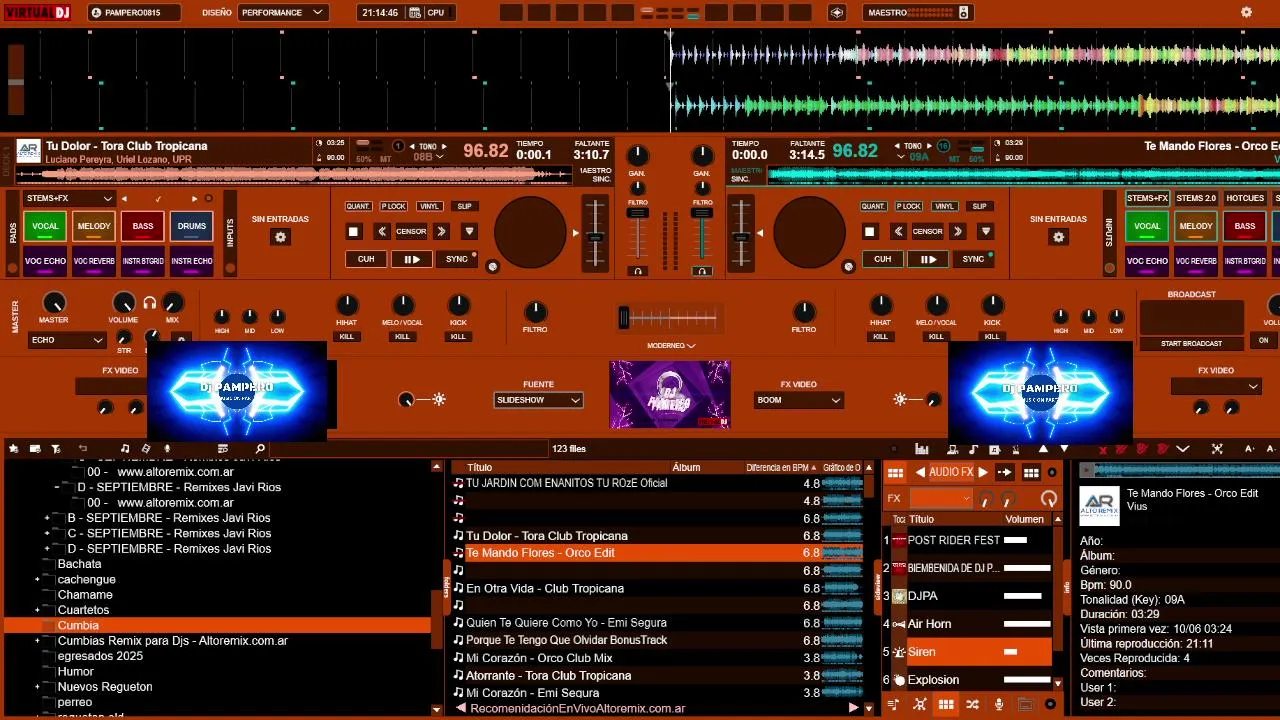This screenshot has height=720, width=1280.
Task: Sort by Título column header
Action: (x=480, y=467)
